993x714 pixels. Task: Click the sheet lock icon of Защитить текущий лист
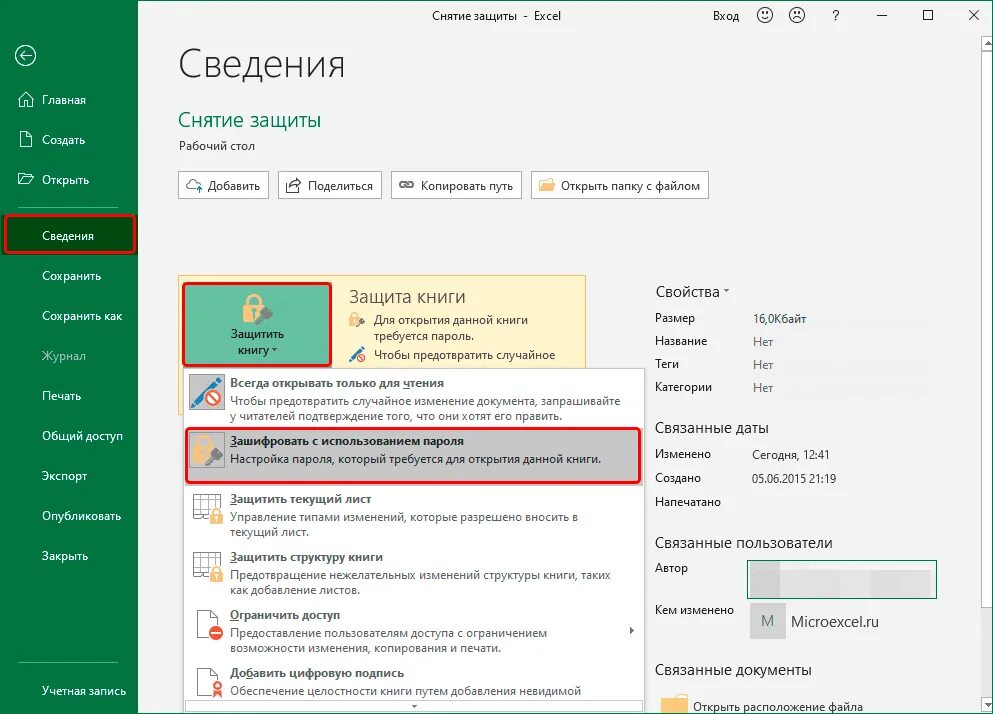pos(207,508)
